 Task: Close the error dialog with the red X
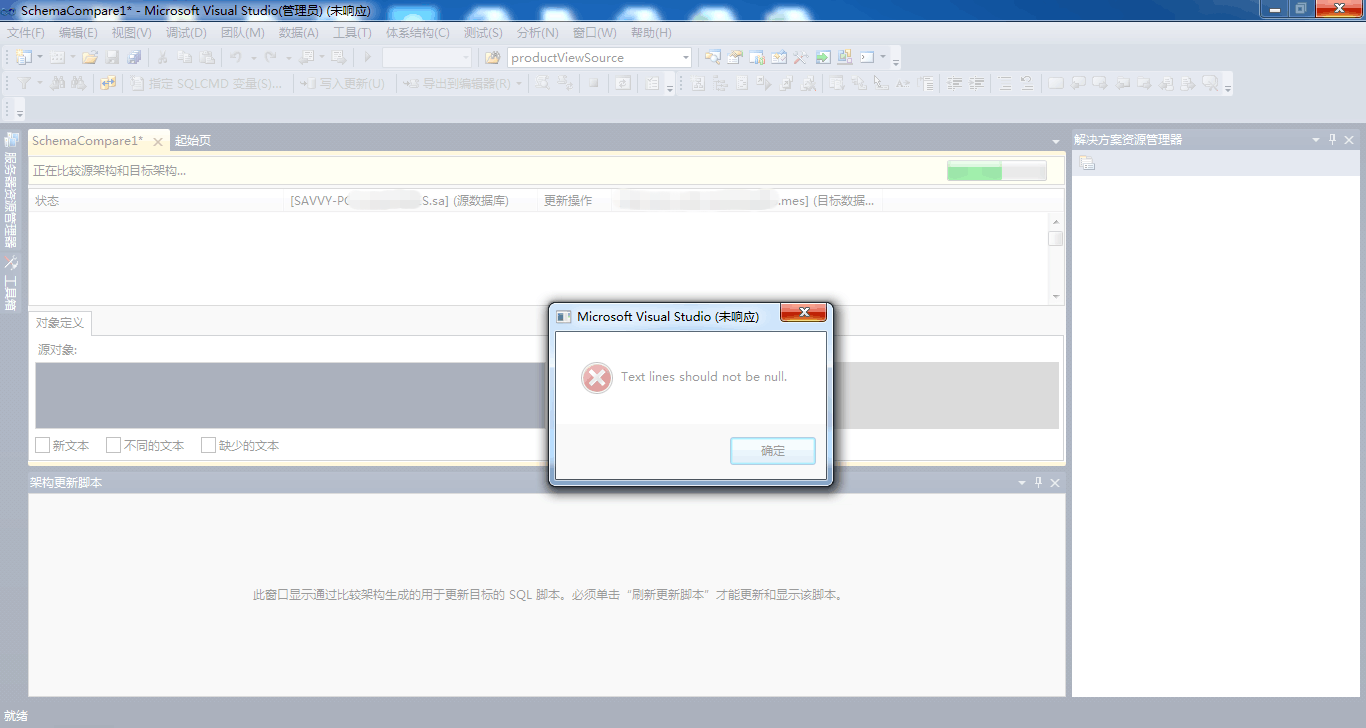pos(803,314)
